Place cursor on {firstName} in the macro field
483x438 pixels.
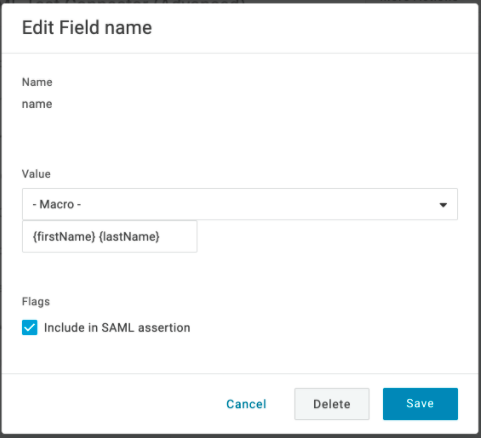click(x=64, y=237)
